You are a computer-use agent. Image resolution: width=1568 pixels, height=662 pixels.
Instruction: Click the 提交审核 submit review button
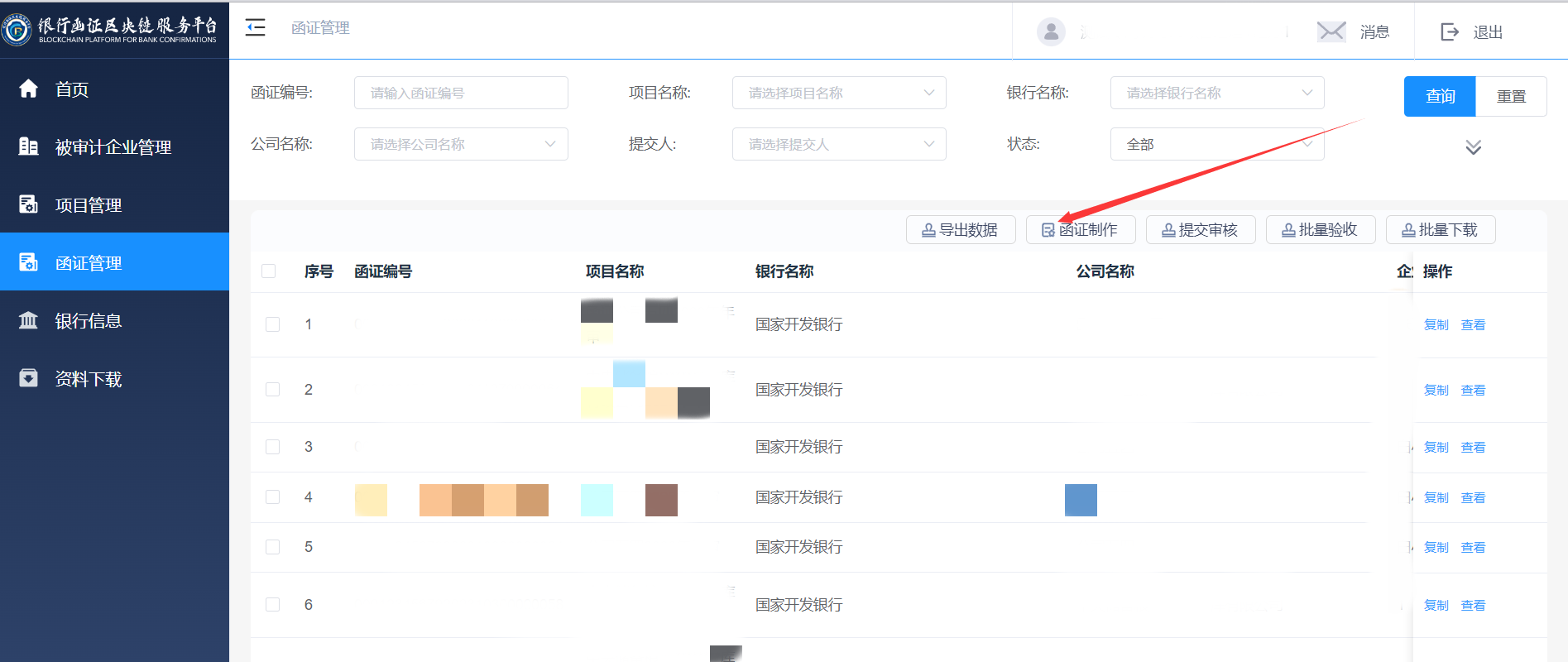pos(1200,230)
